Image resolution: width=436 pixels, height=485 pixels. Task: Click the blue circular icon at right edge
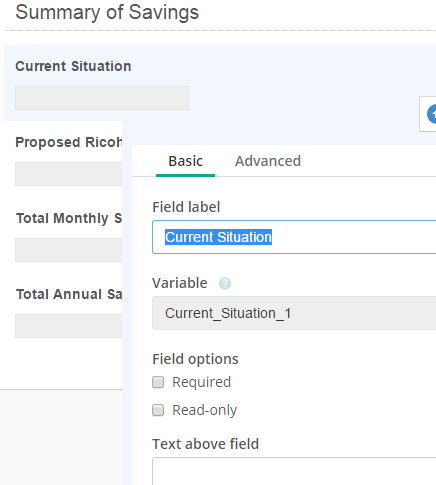pos(432,114)
